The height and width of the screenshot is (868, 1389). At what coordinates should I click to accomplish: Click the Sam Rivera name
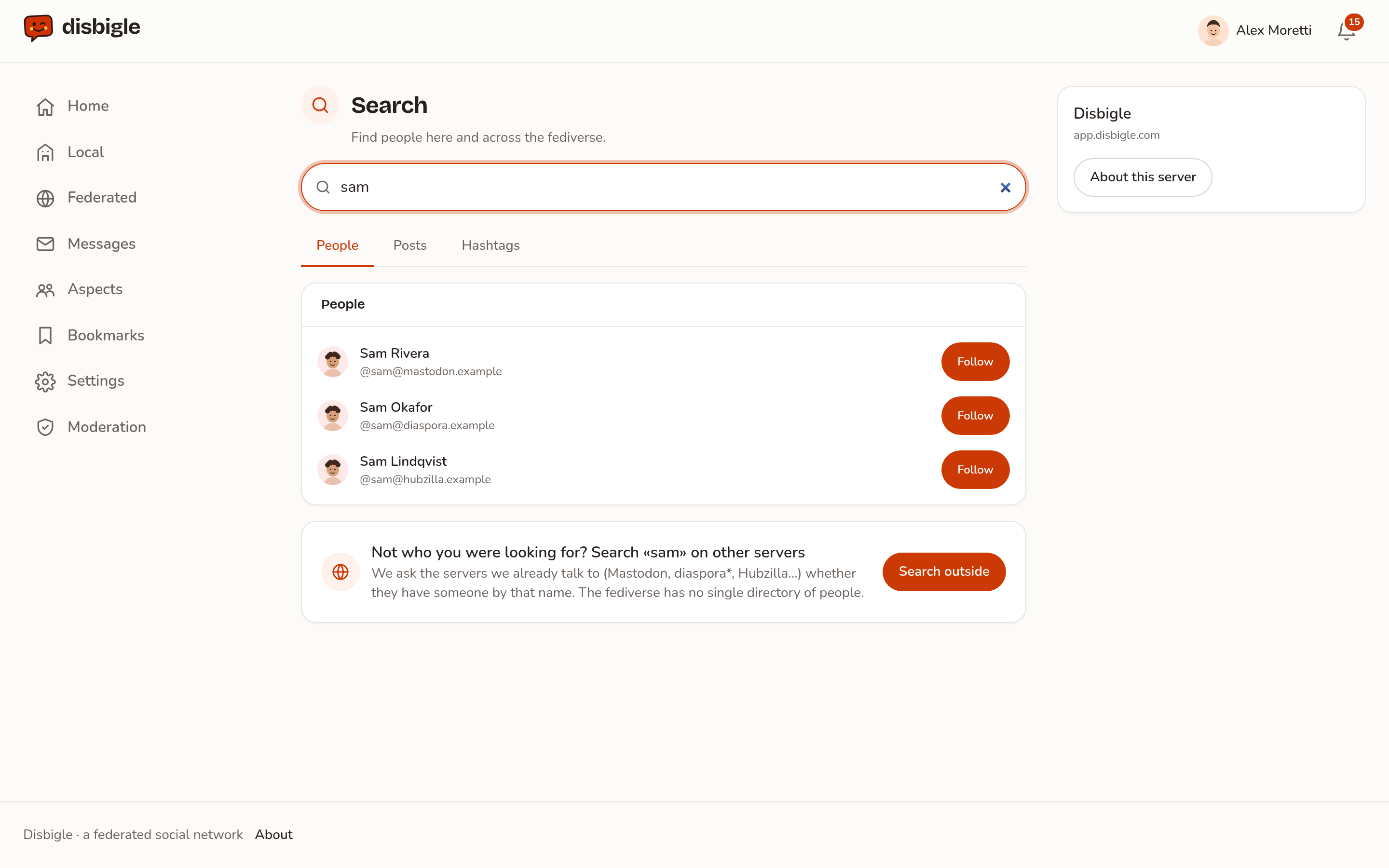[395, 353]
